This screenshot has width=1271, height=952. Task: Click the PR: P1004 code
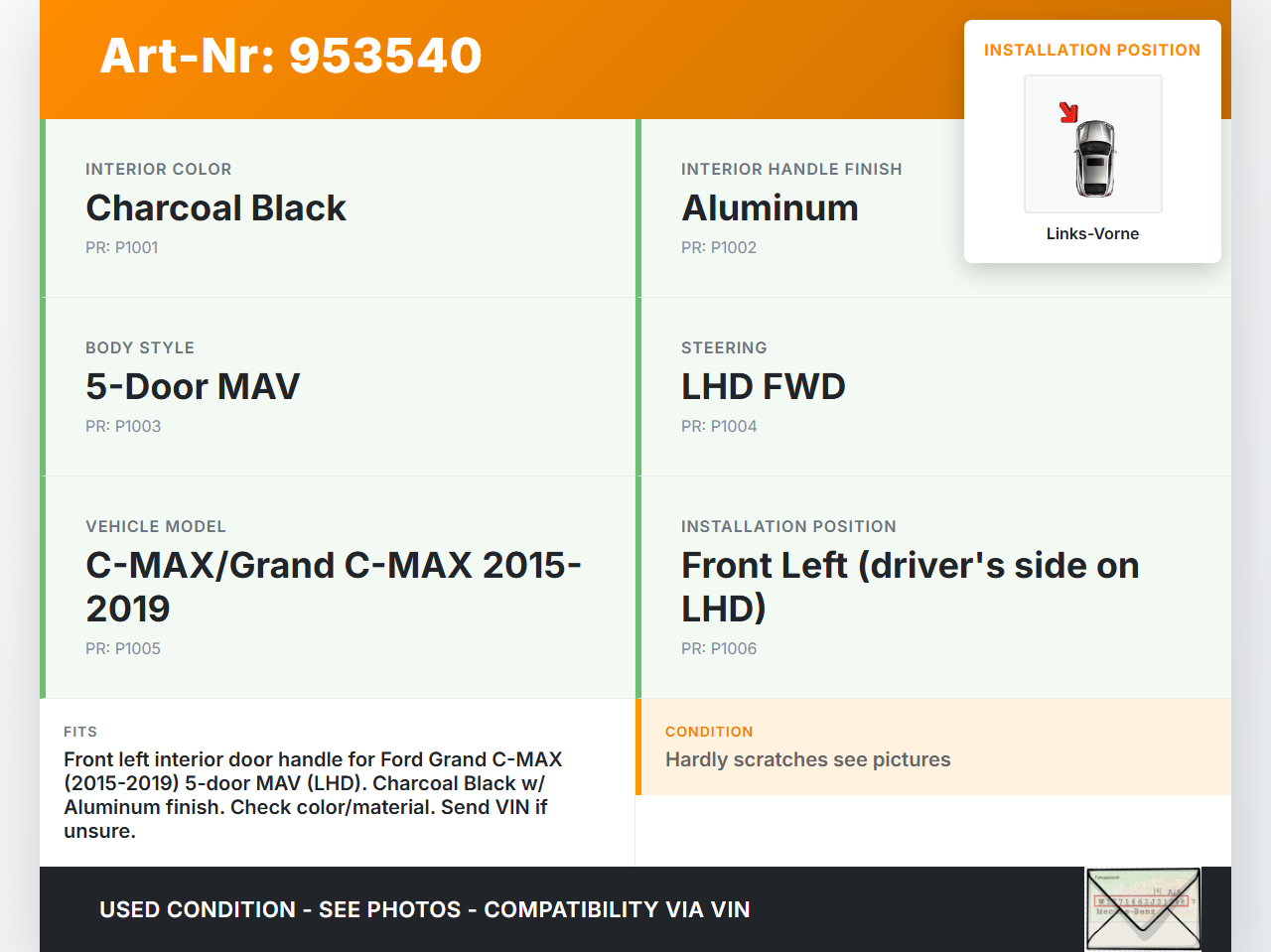pyautogui.click(x=718, y=427)
